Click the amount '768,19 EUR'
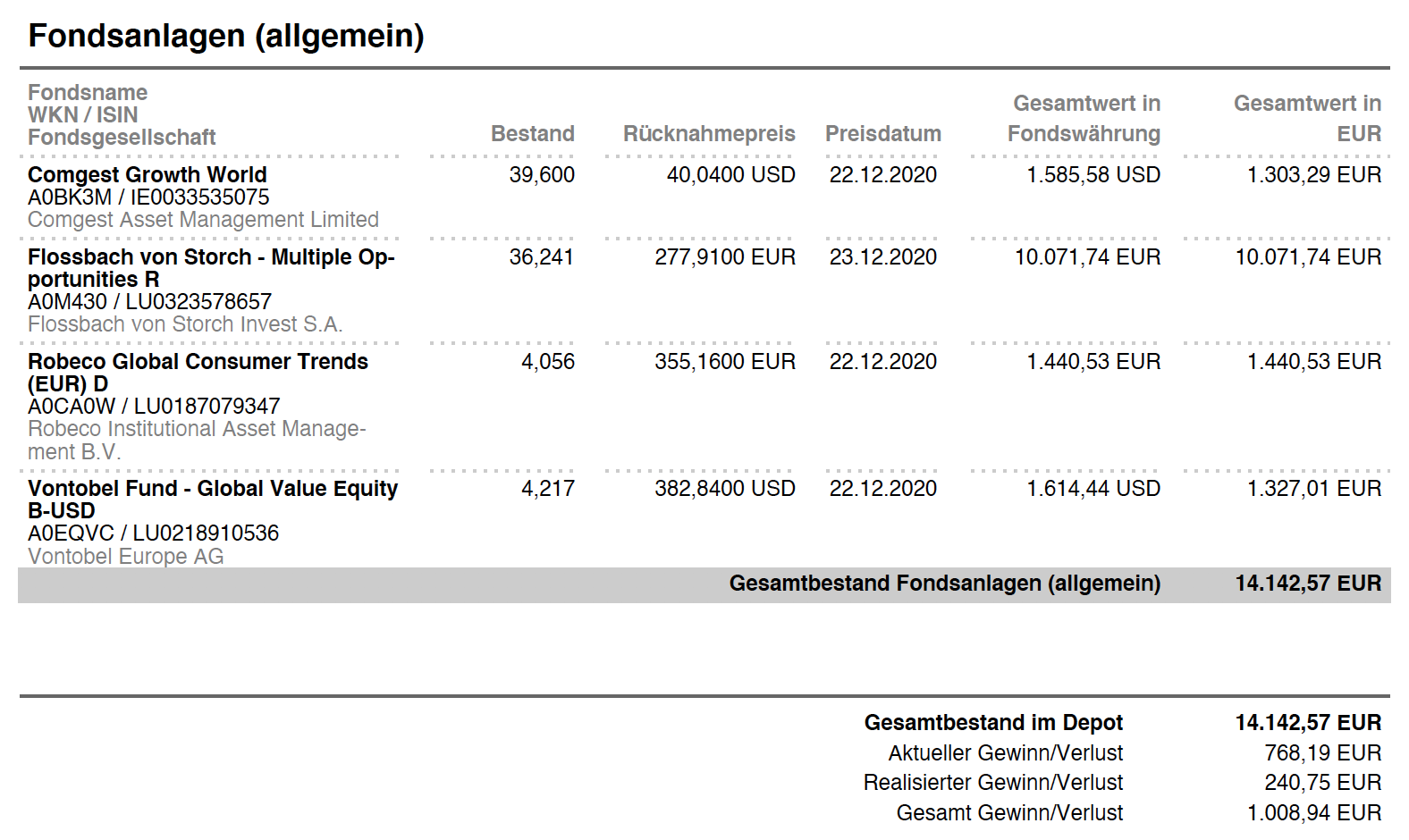 [x=1323, y=753]
